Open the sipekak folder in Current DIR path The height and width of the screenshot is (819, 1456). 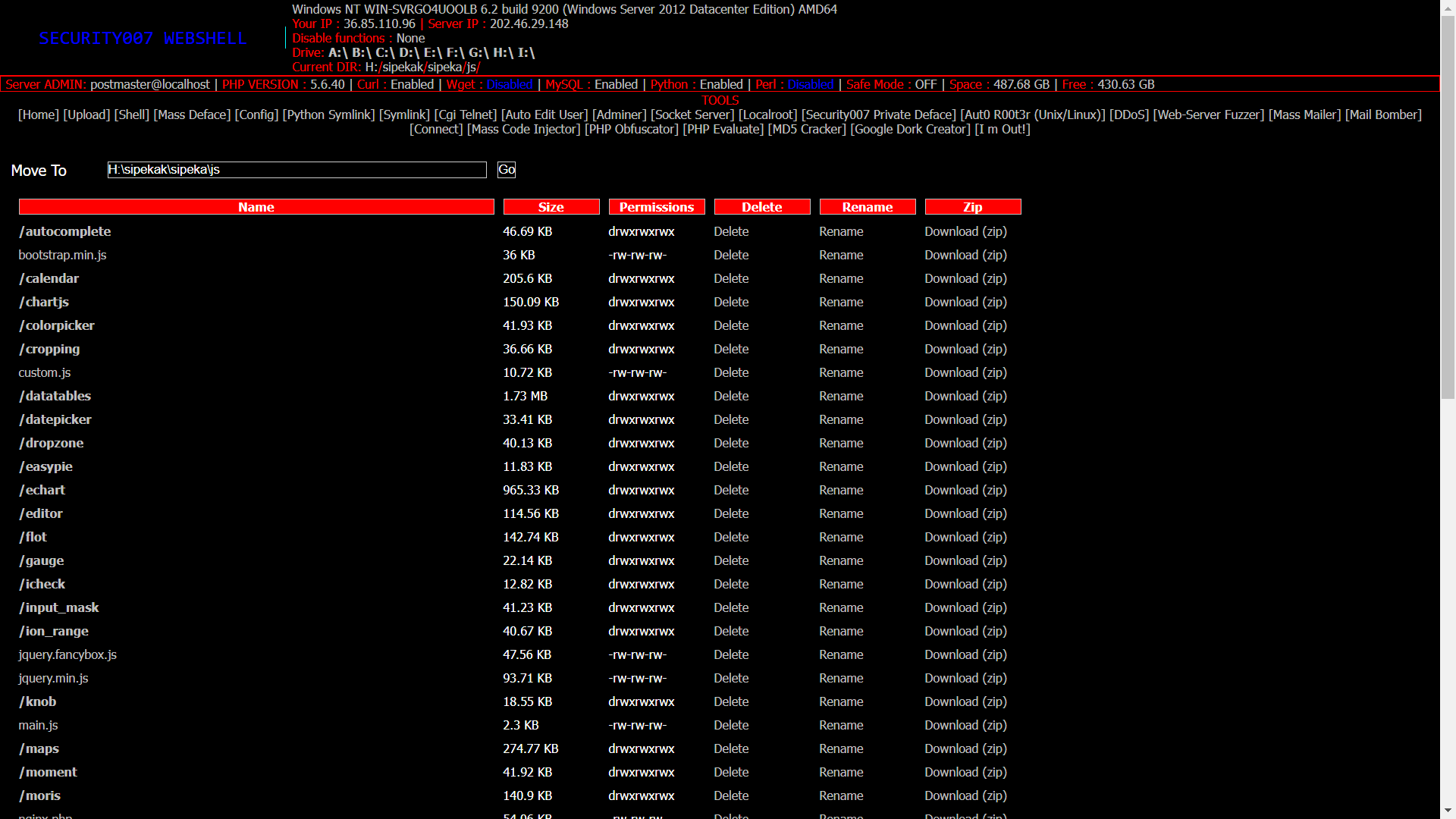coord(403,67)
